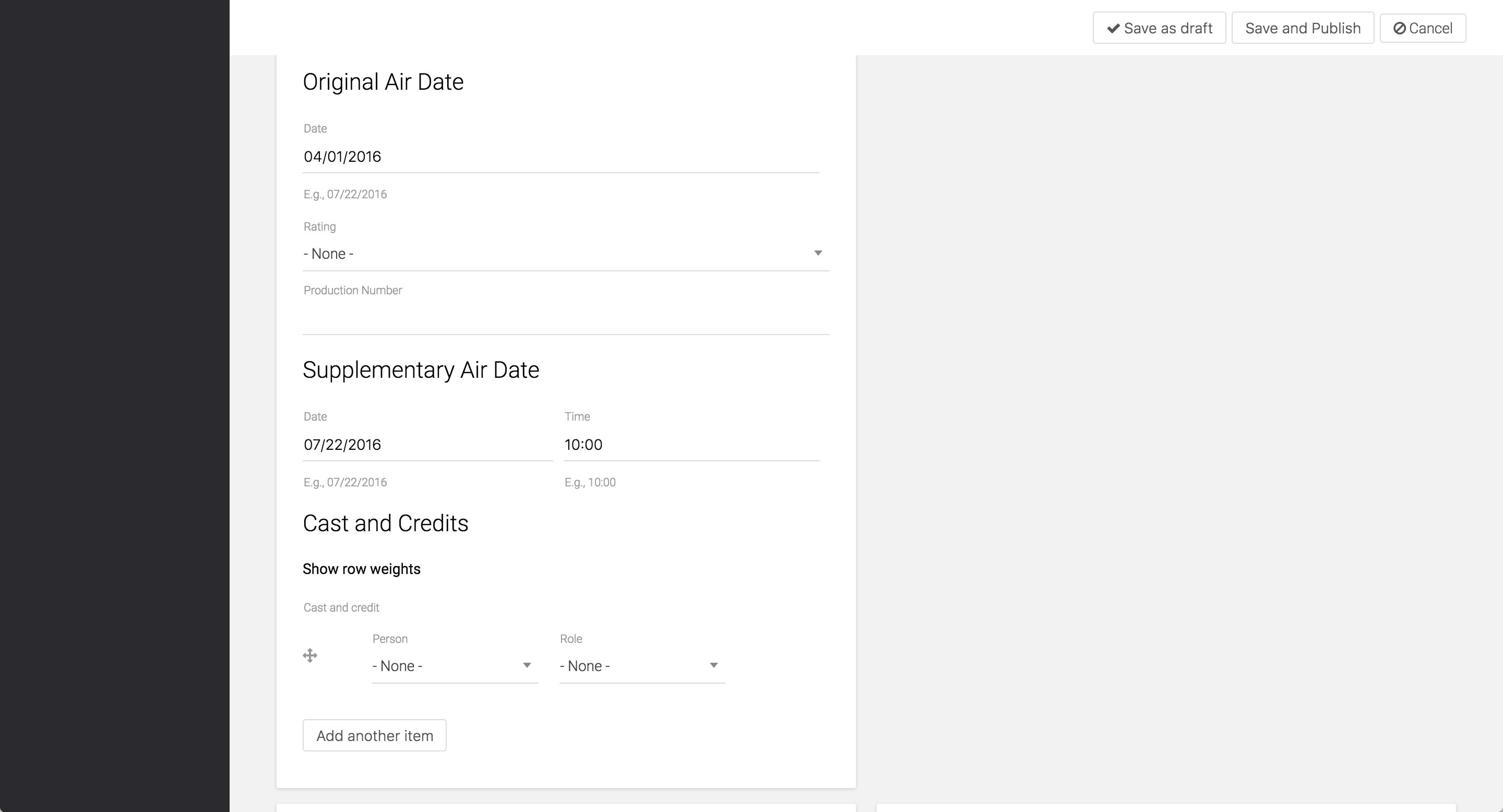Toggle Show row weights
The width and height of the screenshot is (1503, 812).
click(x=361, y=569)
